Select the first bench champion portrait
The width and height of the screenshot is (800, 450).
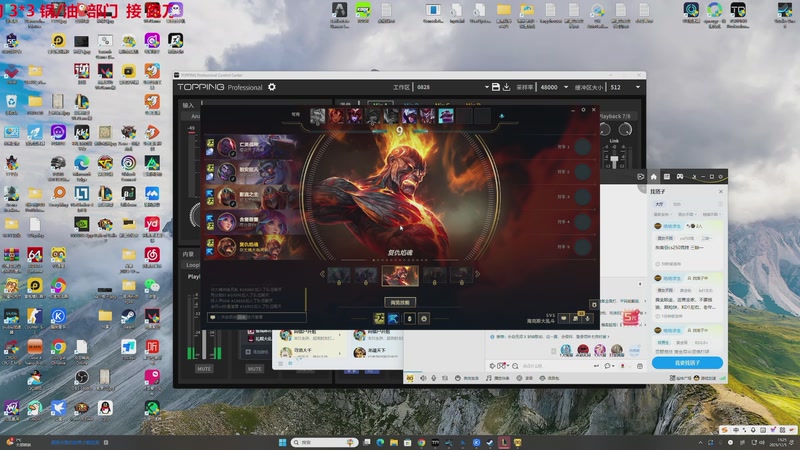pos(317,116)
